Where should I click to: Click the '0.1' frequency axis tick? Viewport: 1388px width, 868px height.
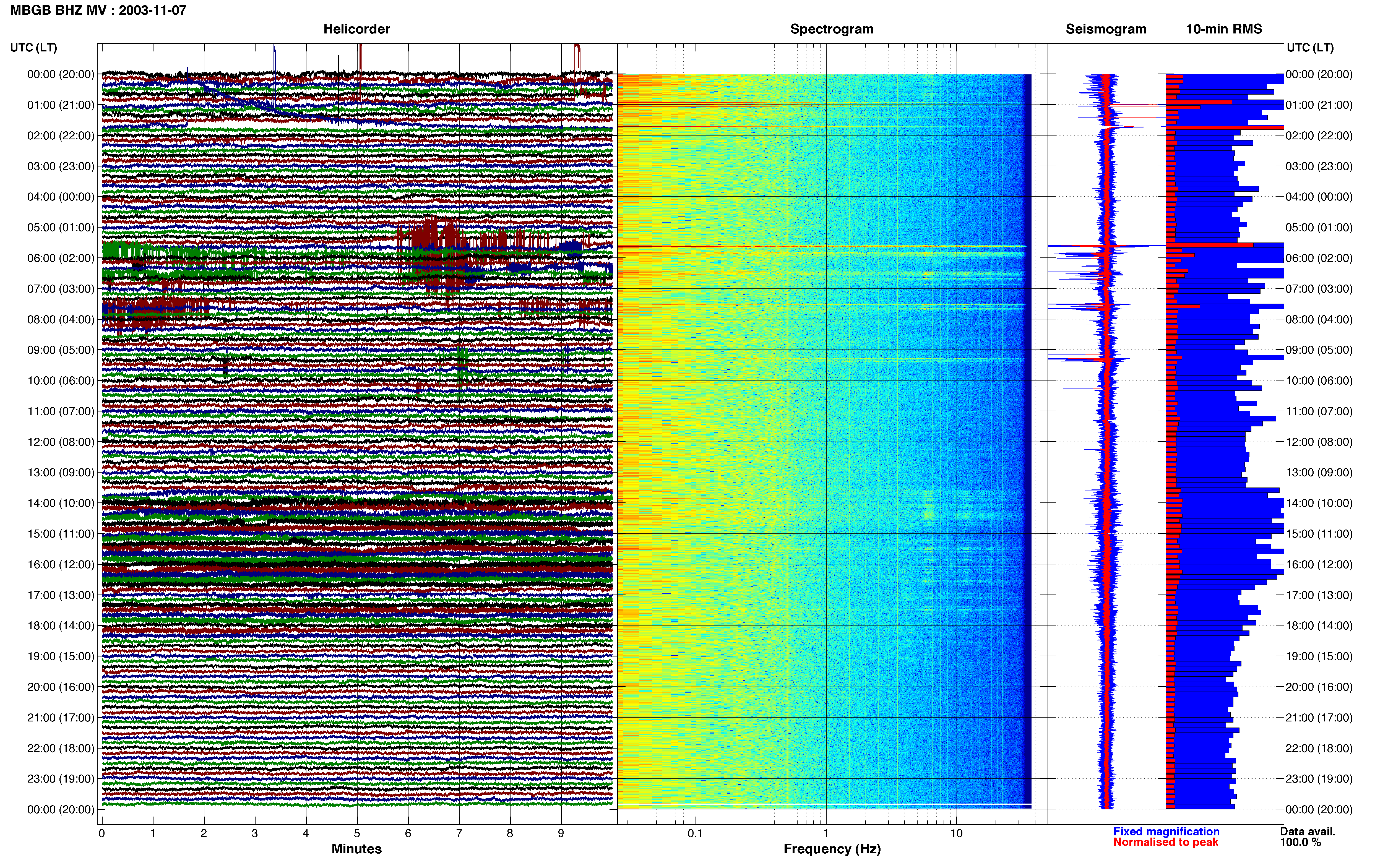coord(695,833)
